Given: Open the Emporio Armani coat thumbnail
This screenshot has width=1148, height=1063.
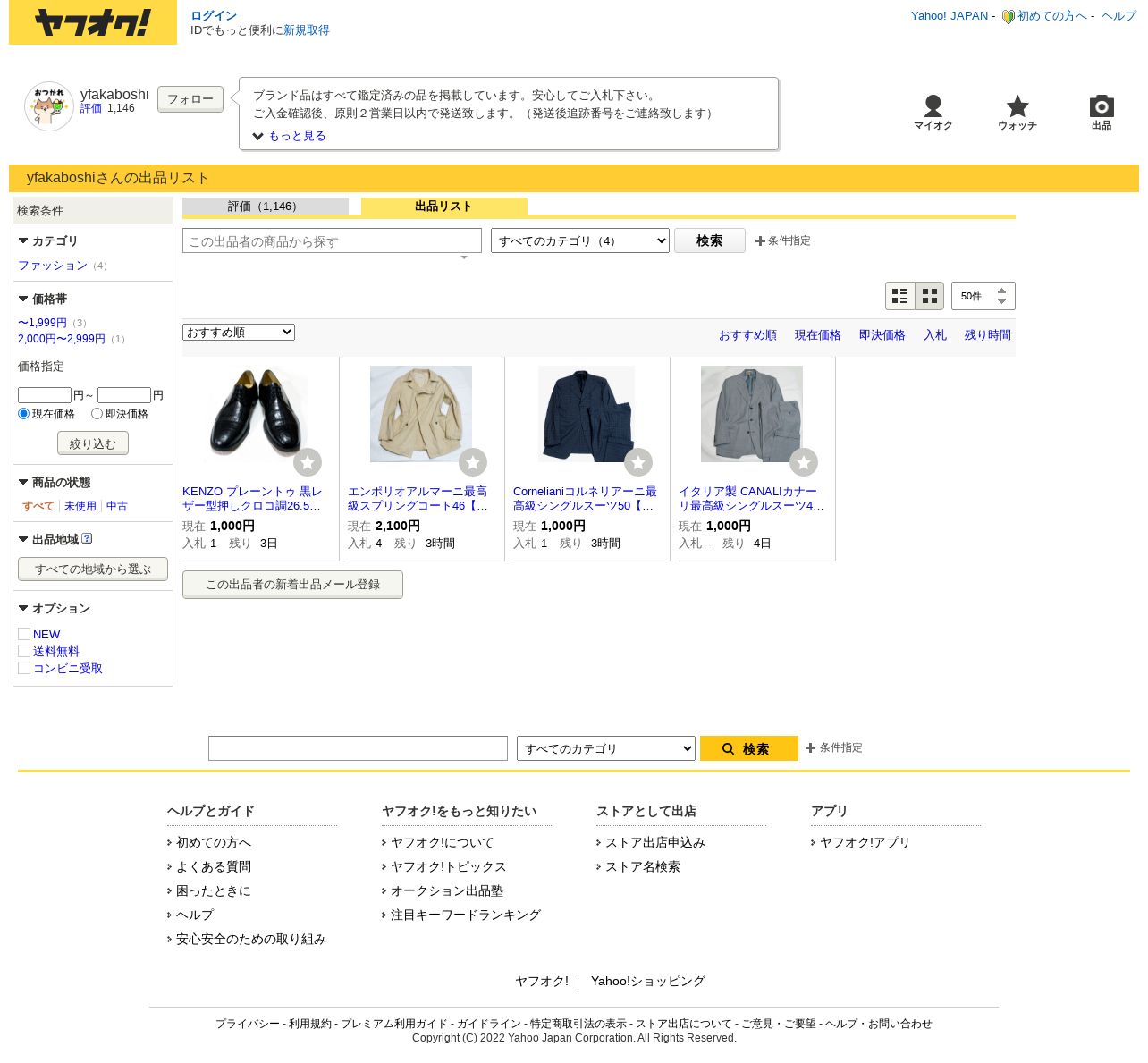Looking at the screenshot, I should 421,414.
